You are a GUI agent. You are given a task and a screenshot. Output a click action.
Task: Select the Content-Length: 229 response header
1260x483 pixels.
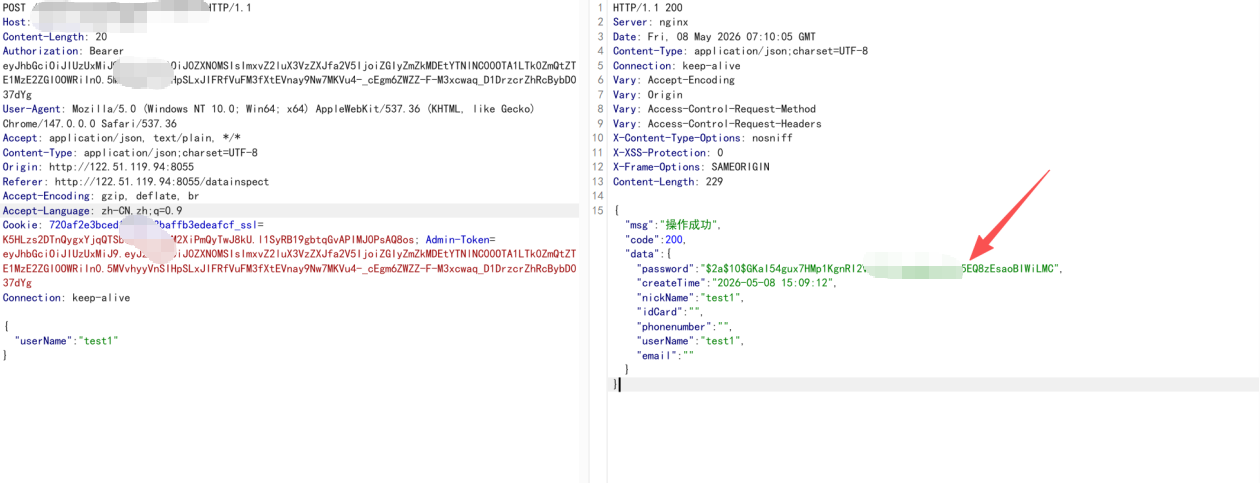coord(668,182)
